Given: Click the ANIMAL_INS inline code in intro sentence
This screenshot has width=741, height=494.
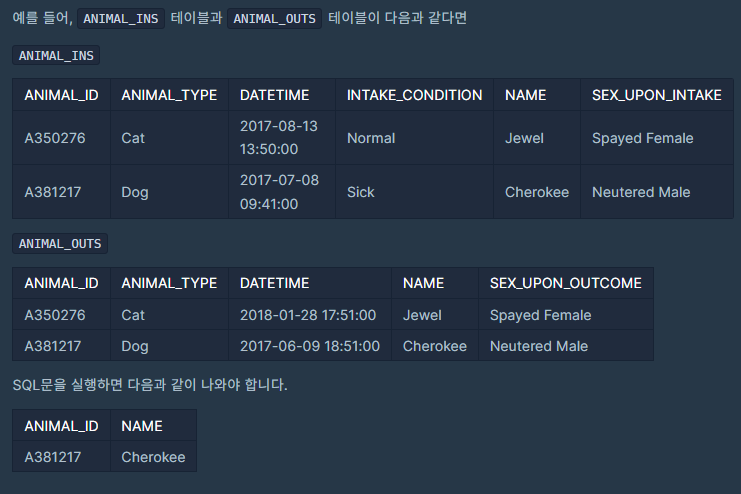Looking at the screenshot, I should pyautogui.click(x=121, y=18).
